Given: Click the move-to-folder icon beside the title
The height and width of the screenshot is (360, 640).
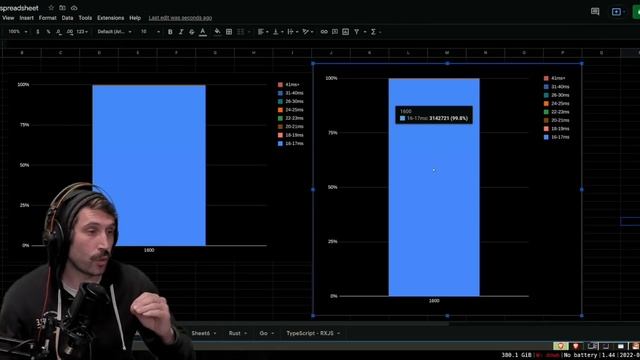Looking at the screenshot, I should click(x=62, y=8).
